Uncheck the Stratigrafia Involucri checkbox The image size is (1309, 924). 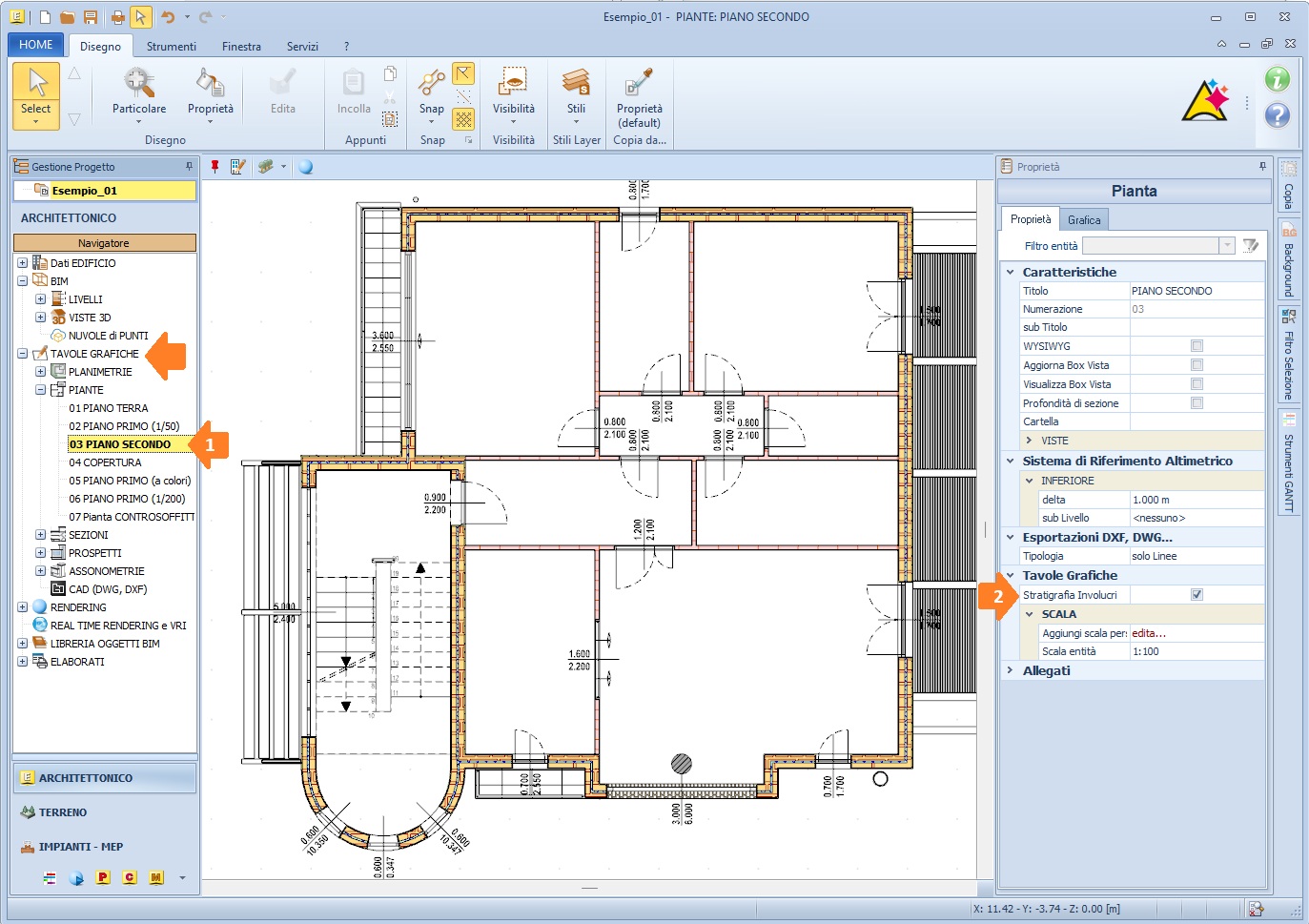(x=1197, y=595)
